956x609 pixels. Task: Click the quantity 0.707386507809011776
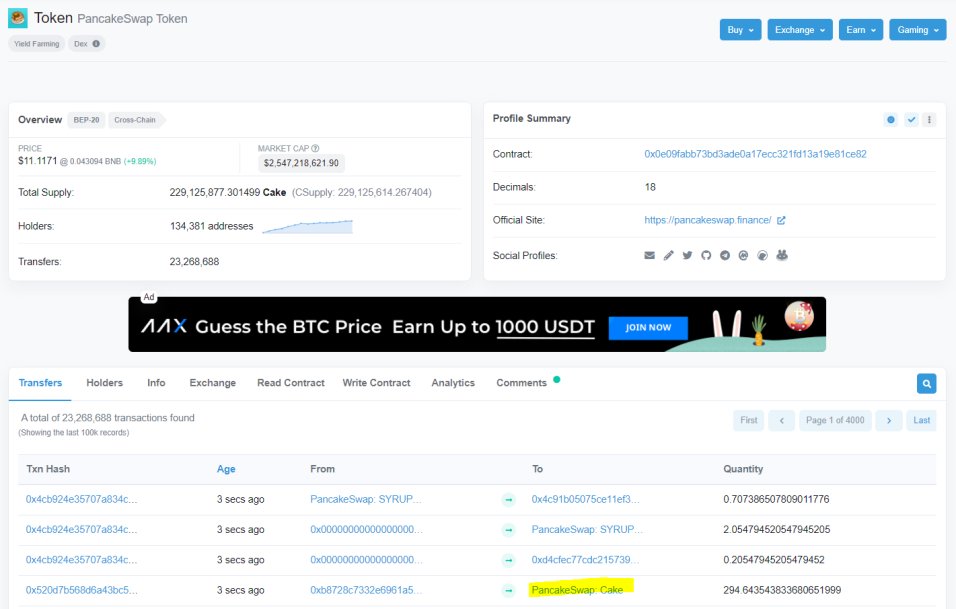click(776, 499)
